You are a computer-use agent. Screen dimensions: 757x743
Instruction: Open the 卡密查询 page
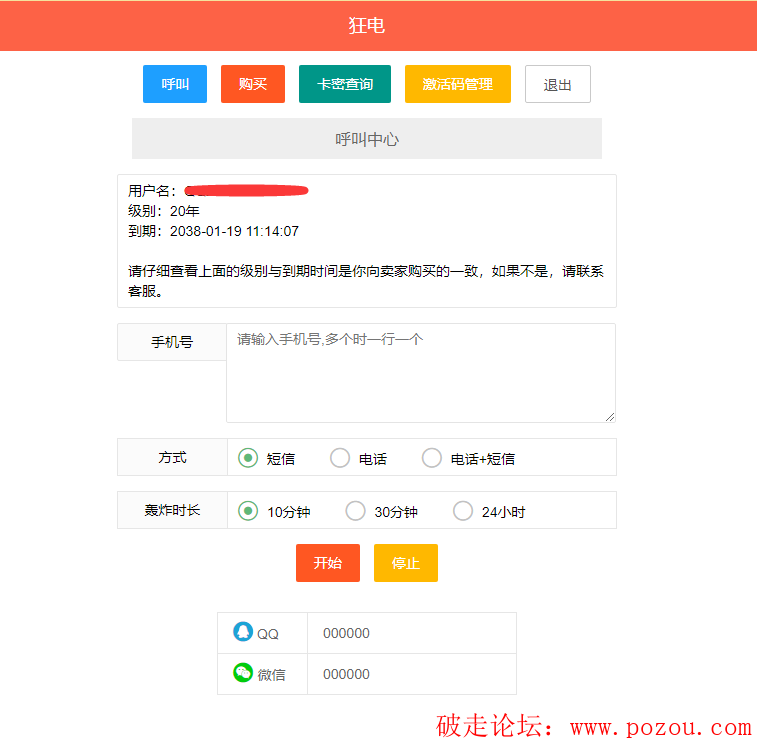pyautogui.click(x=345, y=84)
